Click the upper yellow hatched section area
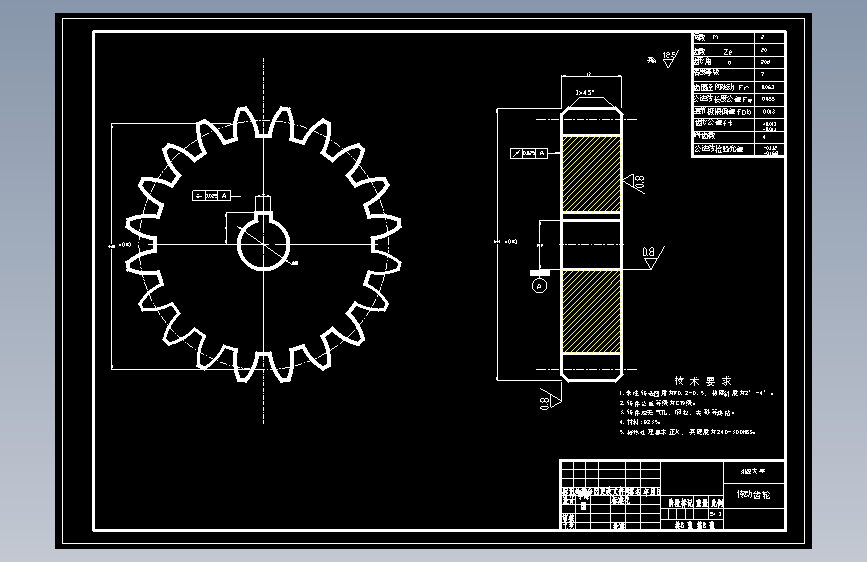 pos(591,174)
